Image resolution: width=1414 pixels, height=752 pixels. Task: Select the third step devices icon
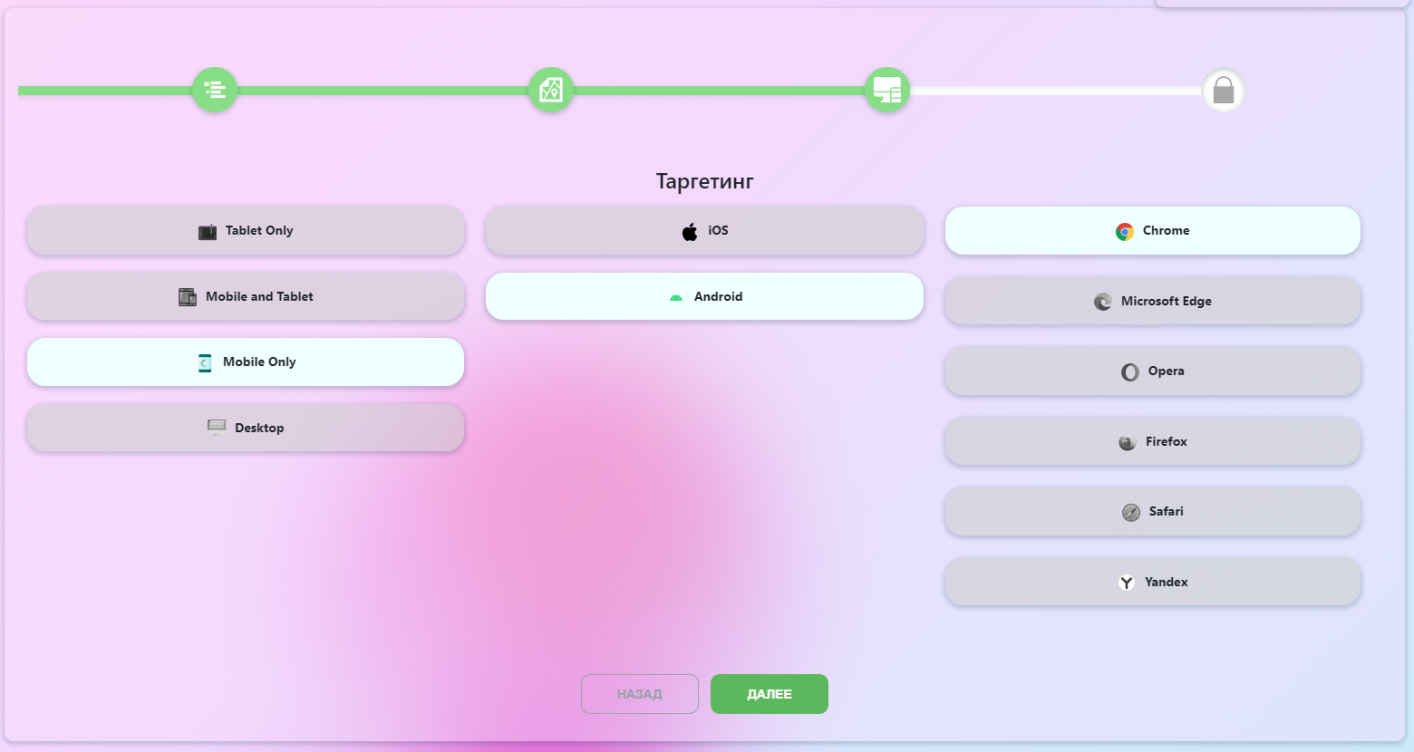[887, 90]
